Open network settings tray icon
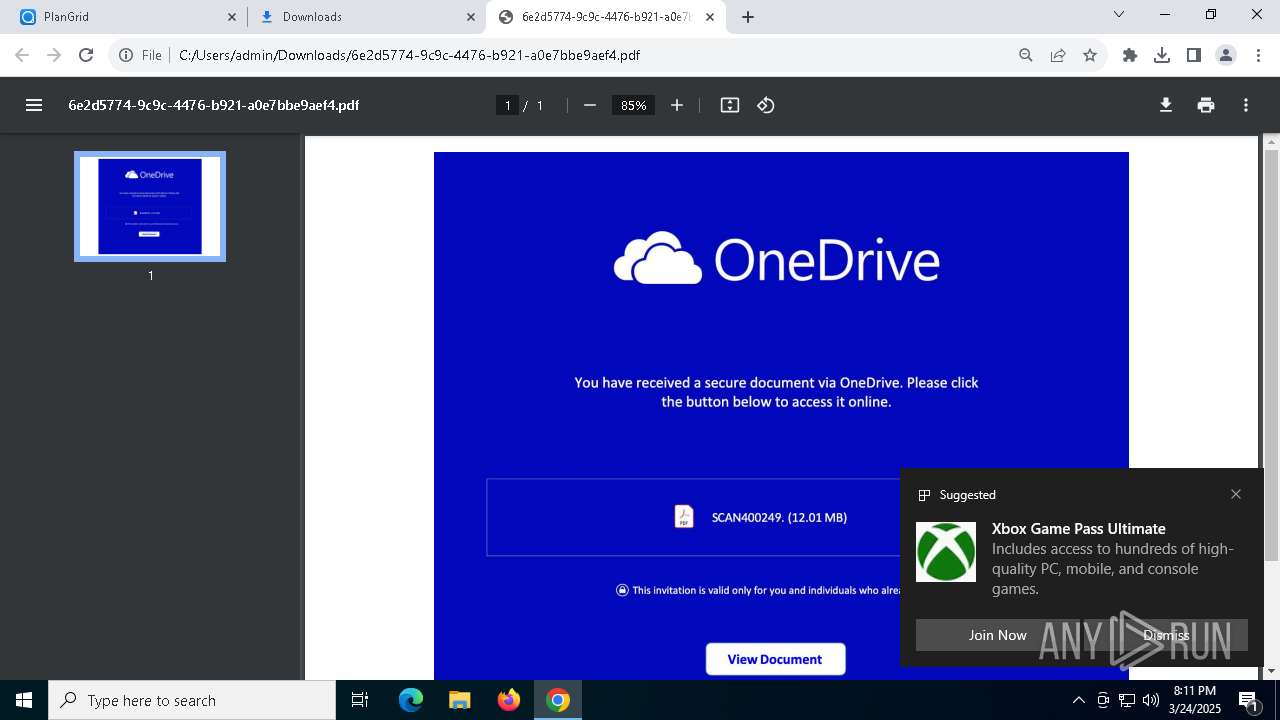Viewport: 1280px width, 720px height. [1127, 700]
